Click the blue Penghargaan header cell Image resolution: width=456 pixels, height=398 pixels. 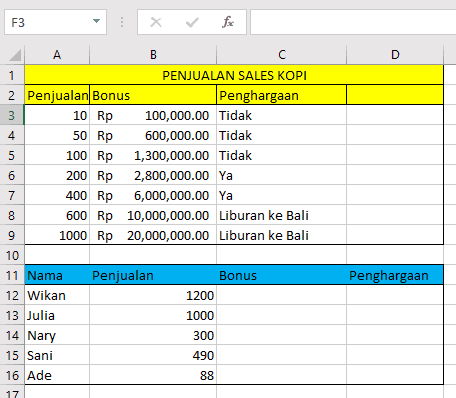point(395,275)
